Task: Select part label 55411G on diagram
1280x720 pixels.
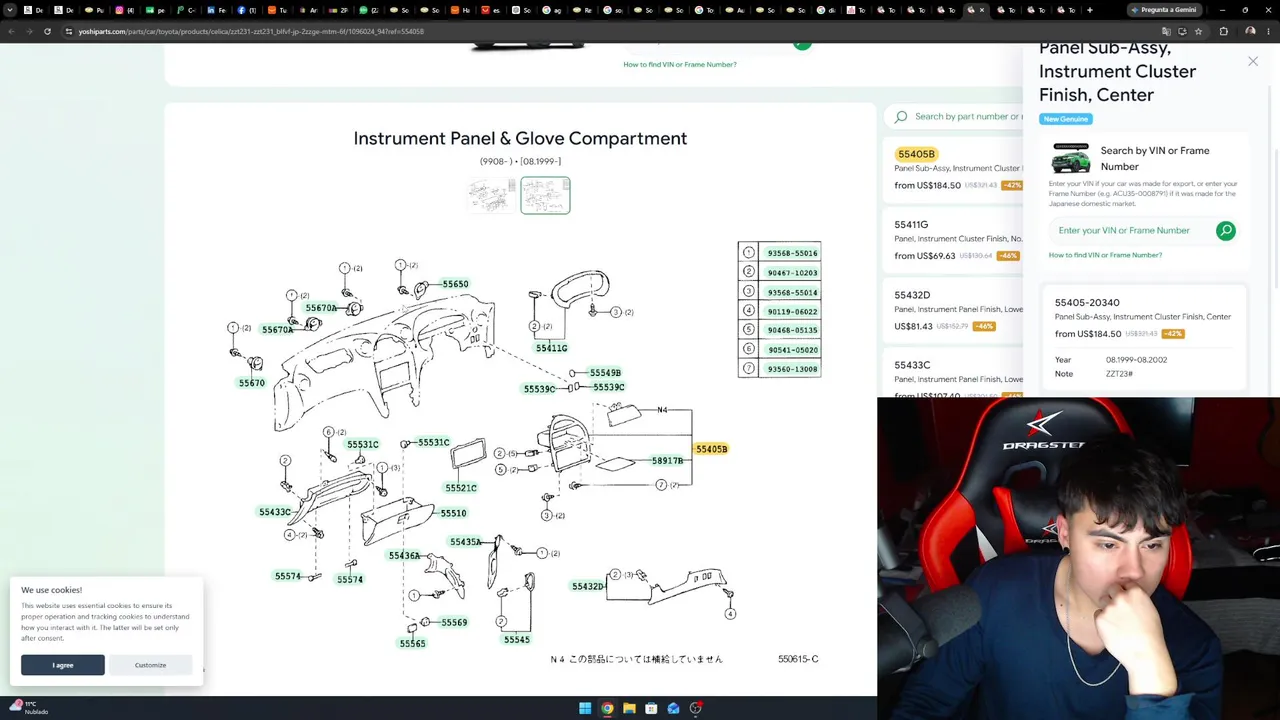Action: [x=551, y=348]
